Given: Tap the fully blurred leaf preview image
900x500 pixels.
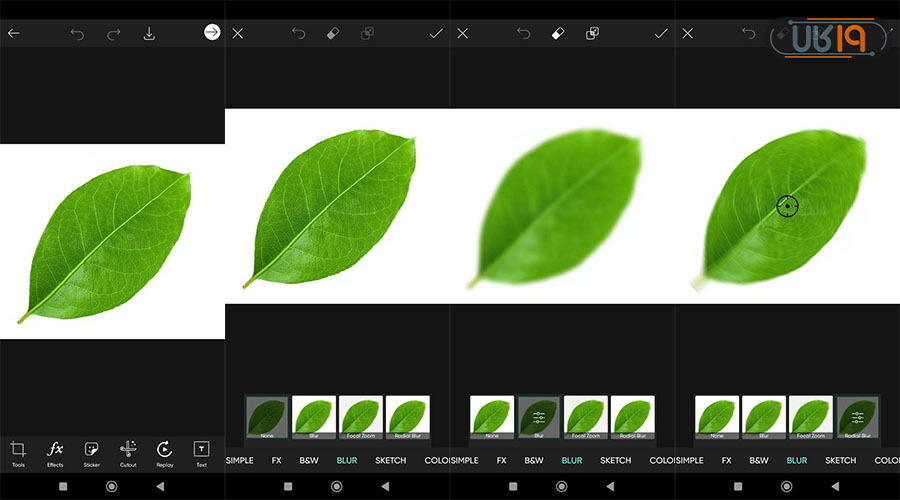Looking at the screenshot, I should (562, 207).
